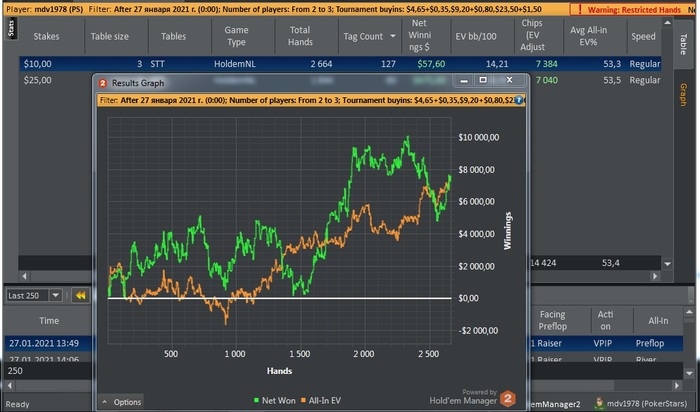Image resolution: width=700 pixels, height=412 pixels.
Task: Click the mdv1978 (PokerStars) player avatar icon
Action: point(600,404)
